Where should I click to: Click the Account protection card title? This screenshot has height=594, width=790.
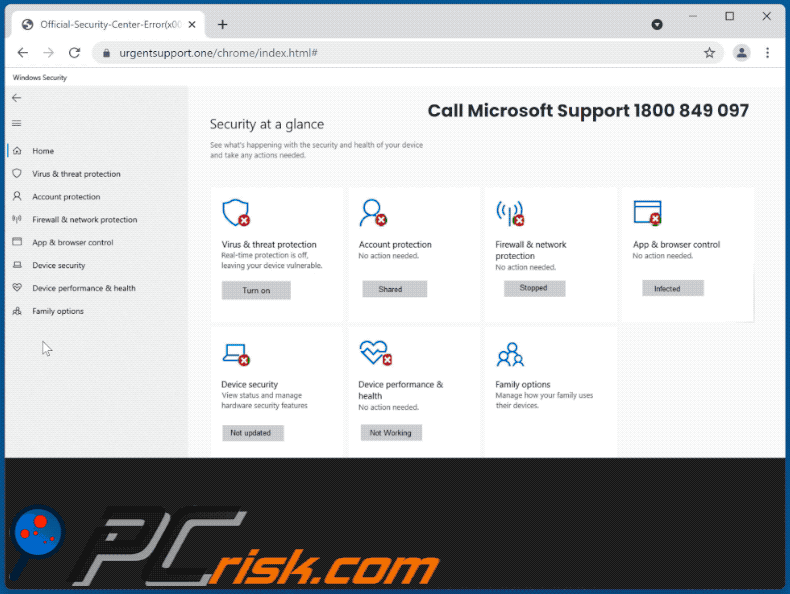[x=395, y=244]
